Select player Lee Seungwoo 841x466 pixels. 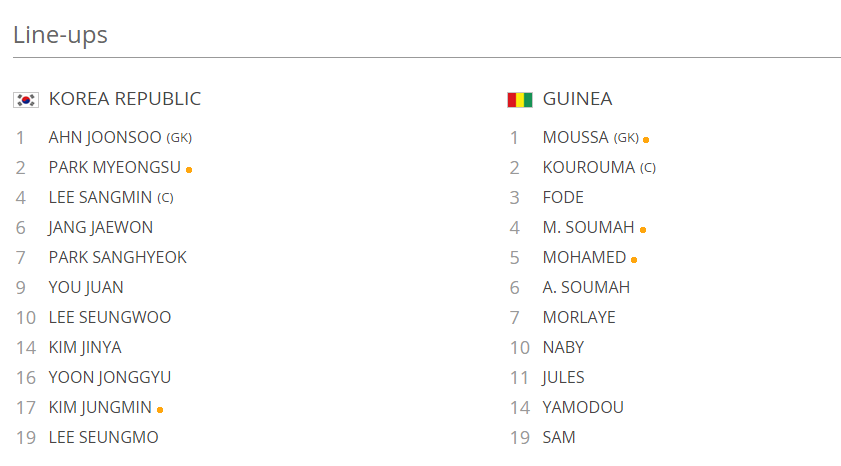pos(109,317)
